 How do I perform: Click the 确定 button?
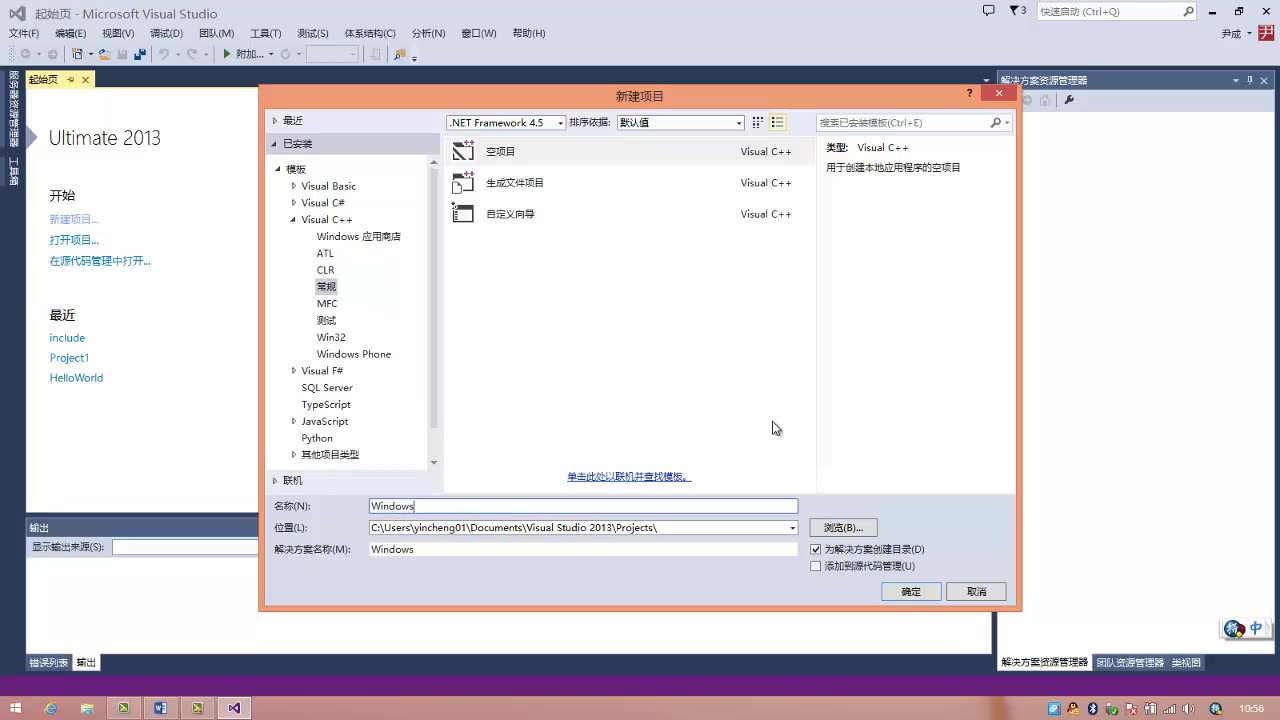click(911, 591)
